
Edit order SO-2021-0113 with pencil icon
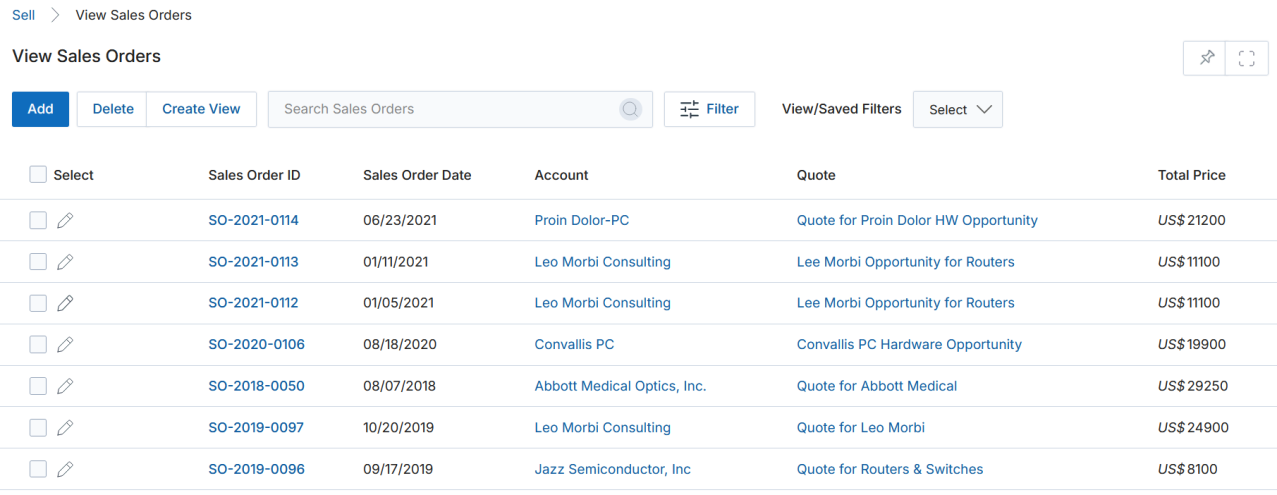coord(65,262)
